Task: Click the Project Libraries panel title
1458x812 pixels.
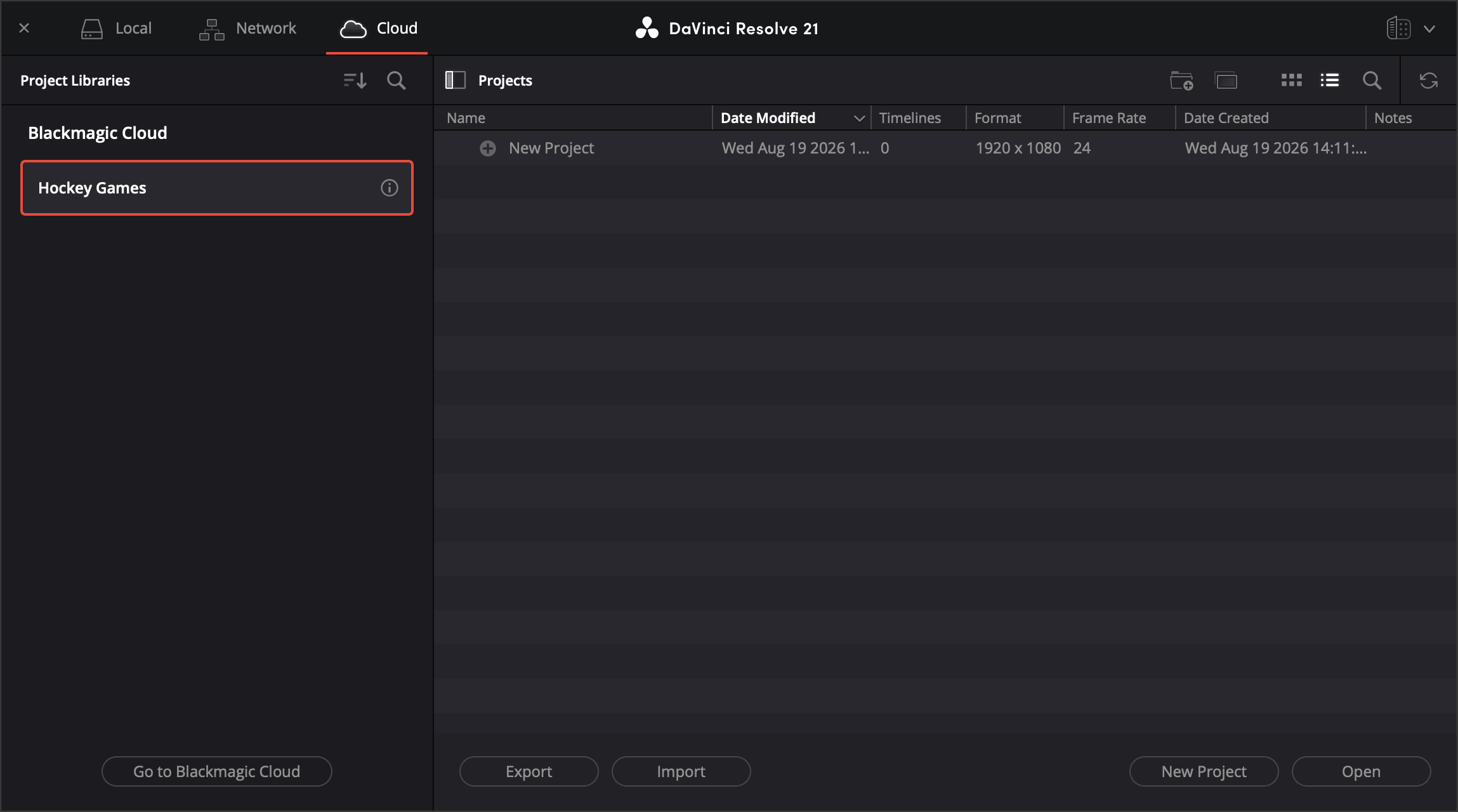Action: click(75, 81)
